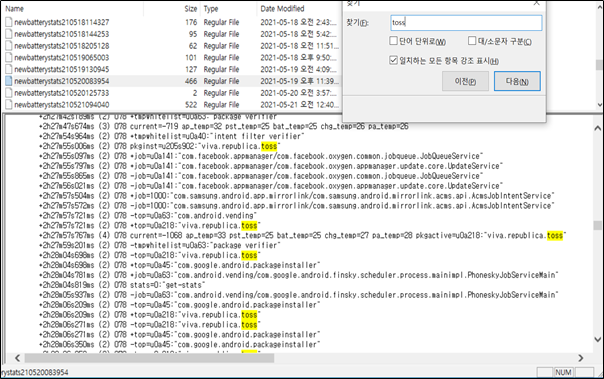Click the horizontal scroll right arrow
604x379 pixels.
(x=581, y=358)
